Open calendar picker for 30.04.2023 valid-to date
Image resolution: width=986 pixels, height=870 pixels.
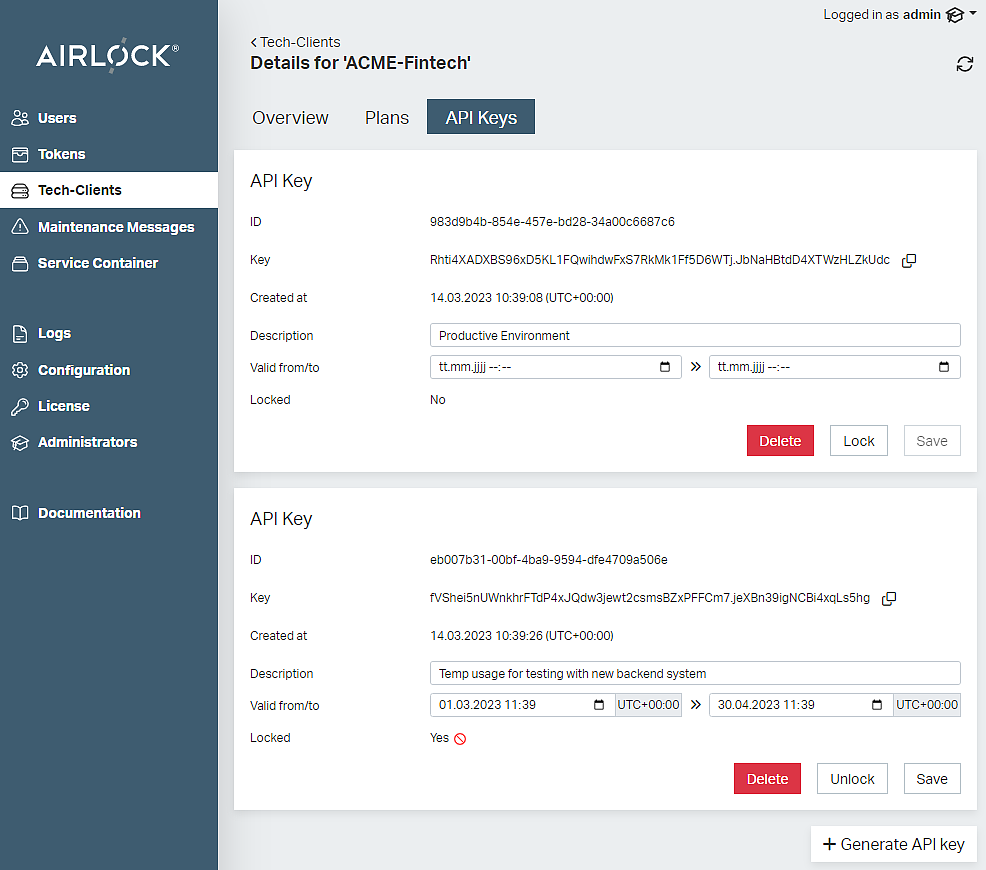click(877, 705)
